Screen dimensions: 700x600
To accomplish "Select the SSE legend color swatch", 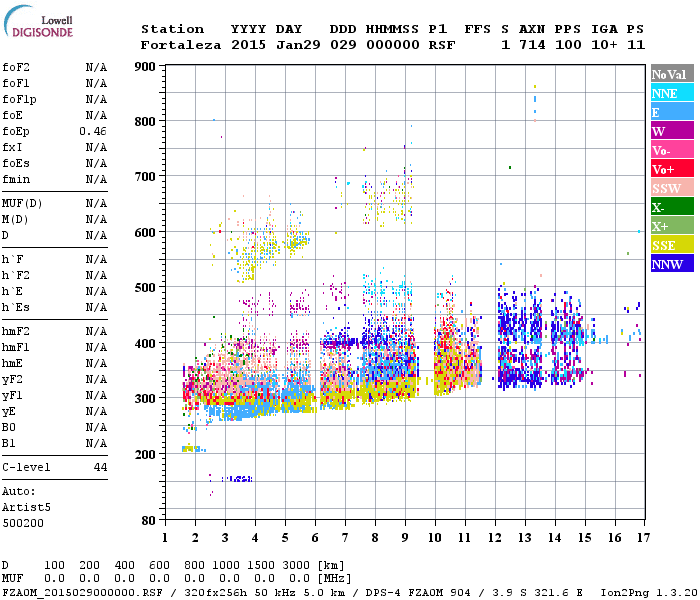I will (672, 245).
